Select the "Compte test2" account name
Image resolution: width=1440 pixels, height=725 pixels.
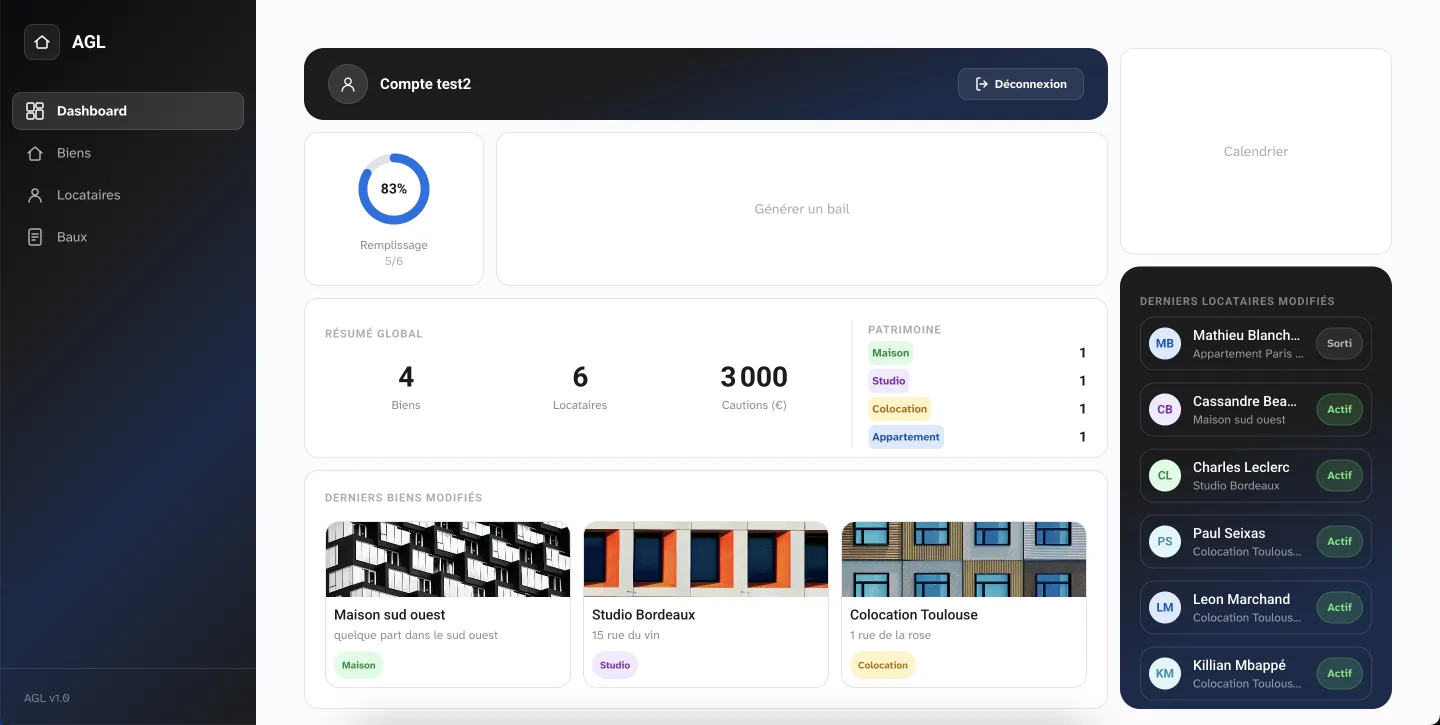[x=425, y=84]
